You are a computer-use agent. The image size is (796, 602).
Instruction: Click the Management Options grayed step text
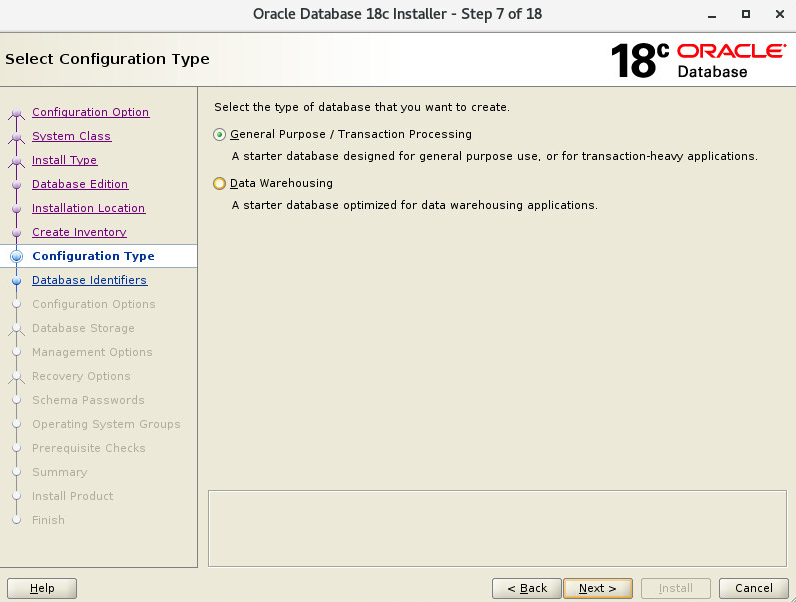(92, 352)
